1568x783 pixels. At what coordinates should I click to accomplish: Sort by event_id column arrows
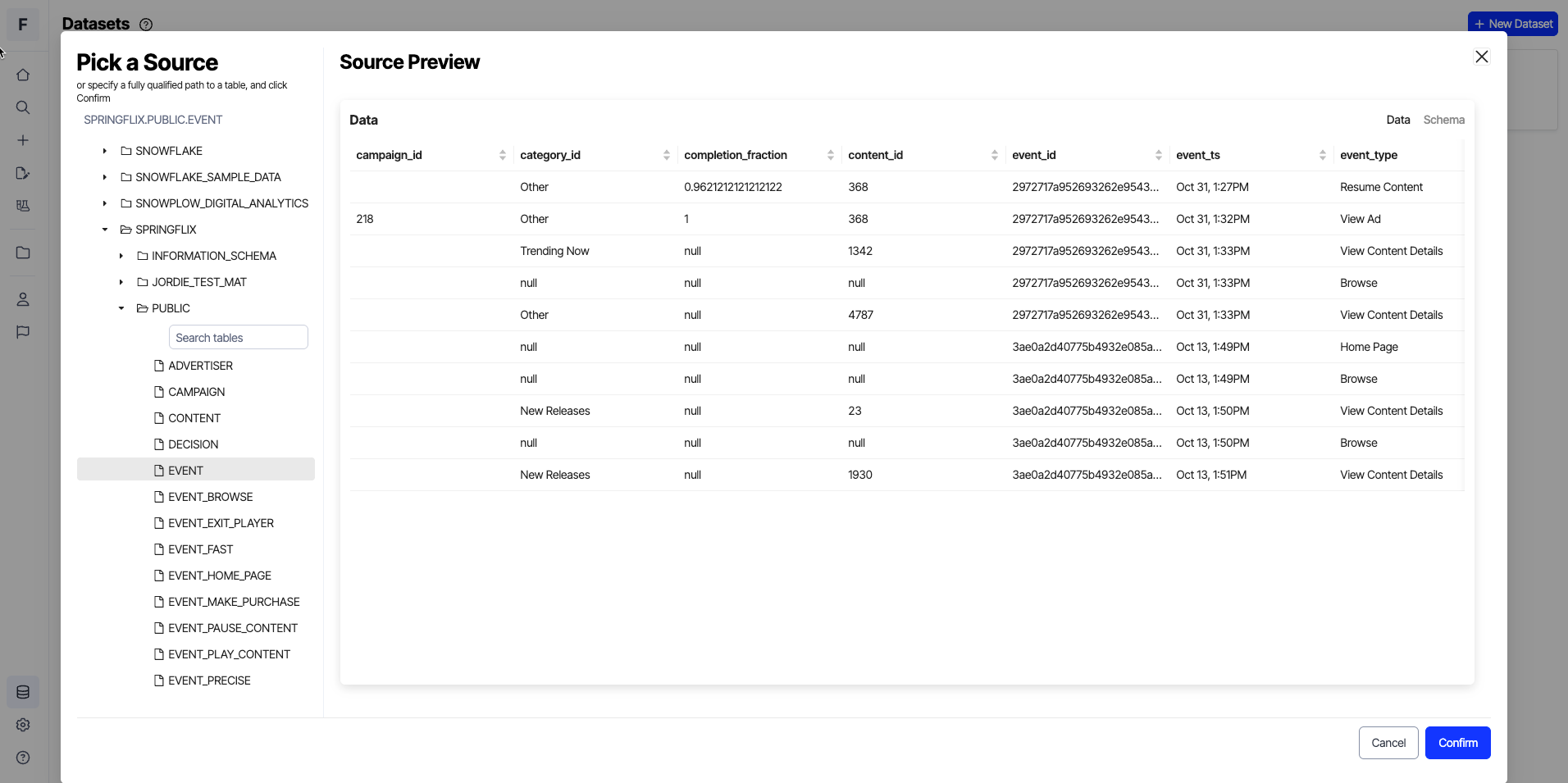1159,155
